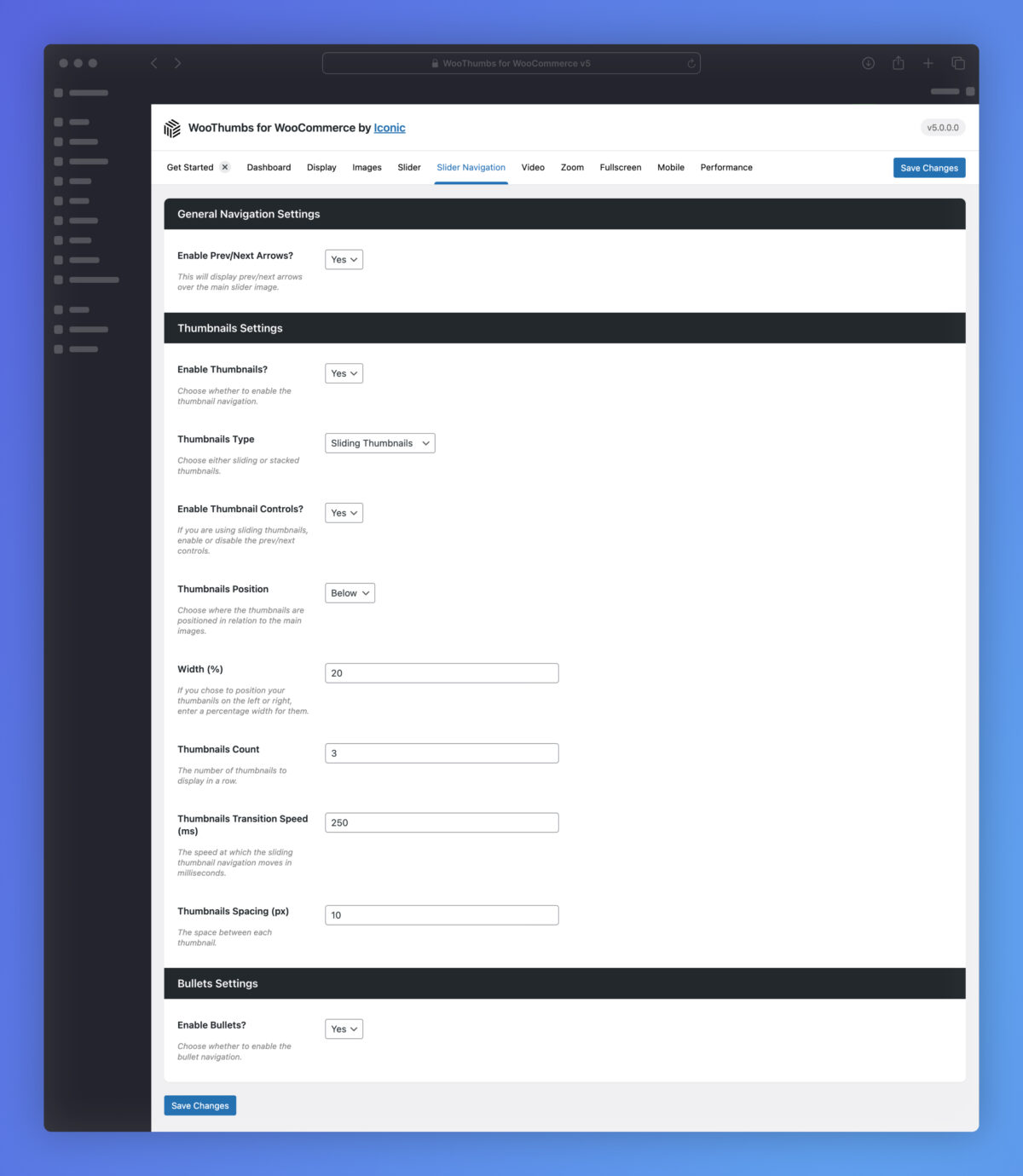Click the top Save Changes button
This screenshot has width=1023, height=1176.
[928, 168]
